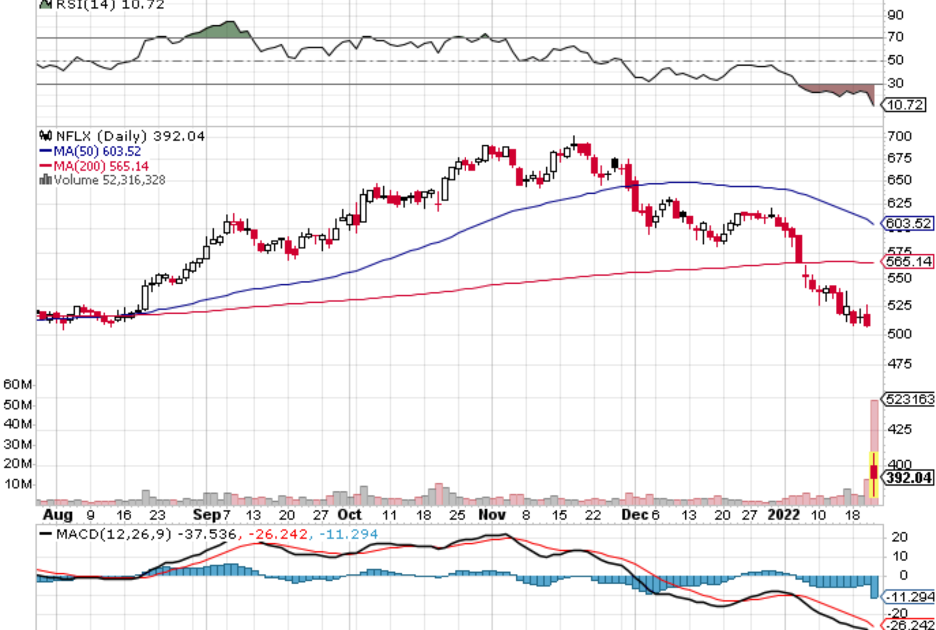
Task: Click the volume bars icon beside Volume legend
Action: click(43, 180)
